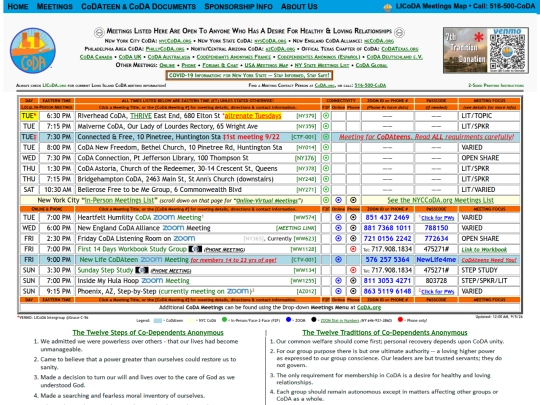This screenshot has width=540, height=405.
Task: Click the red phone-only icon for First 14 Days
Action: 353,249
